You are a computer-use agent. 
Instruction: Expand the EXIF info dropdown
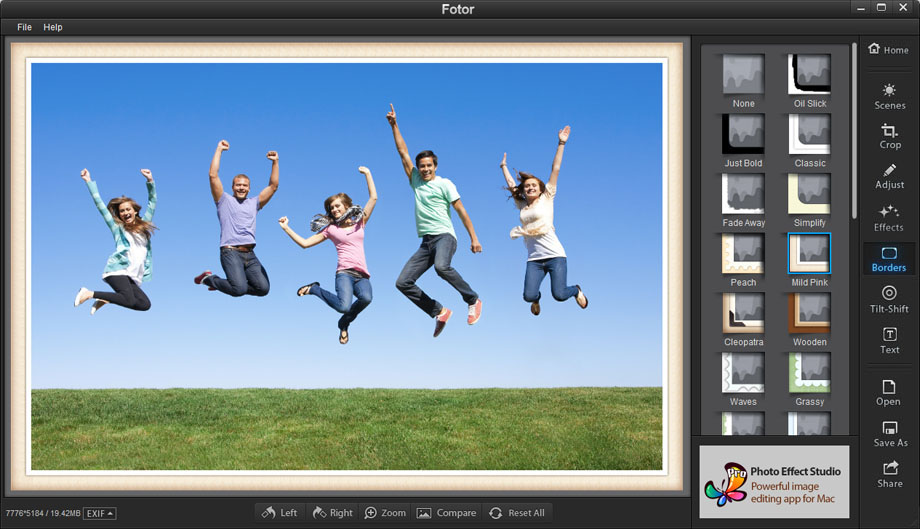point(99,513)
